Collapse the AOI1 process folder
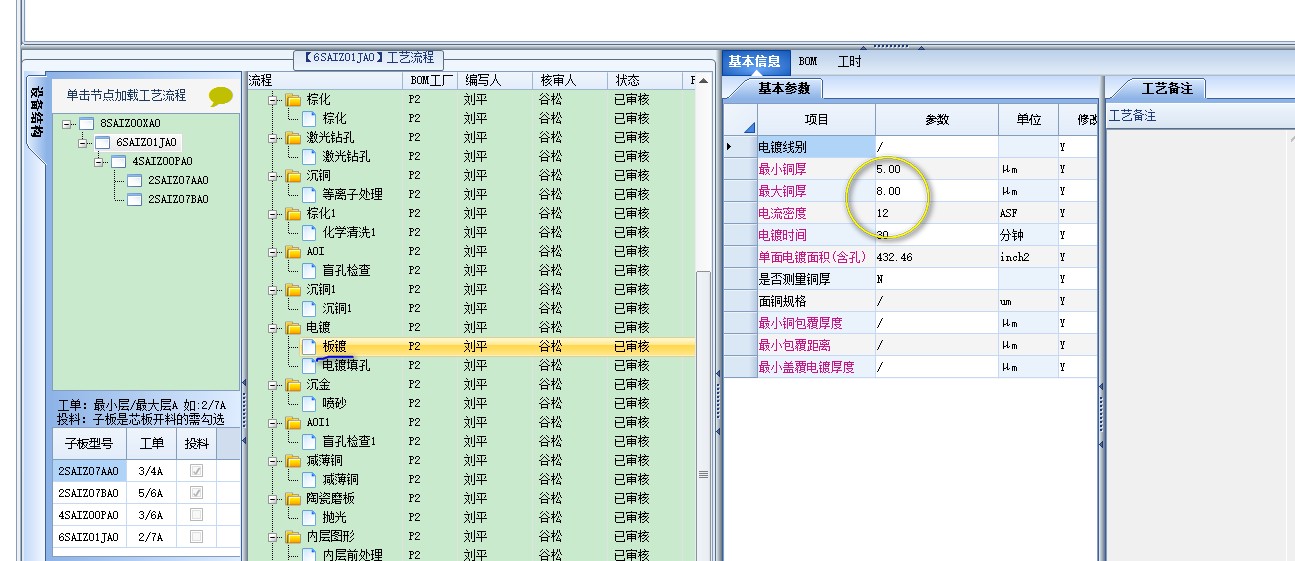 272,423
